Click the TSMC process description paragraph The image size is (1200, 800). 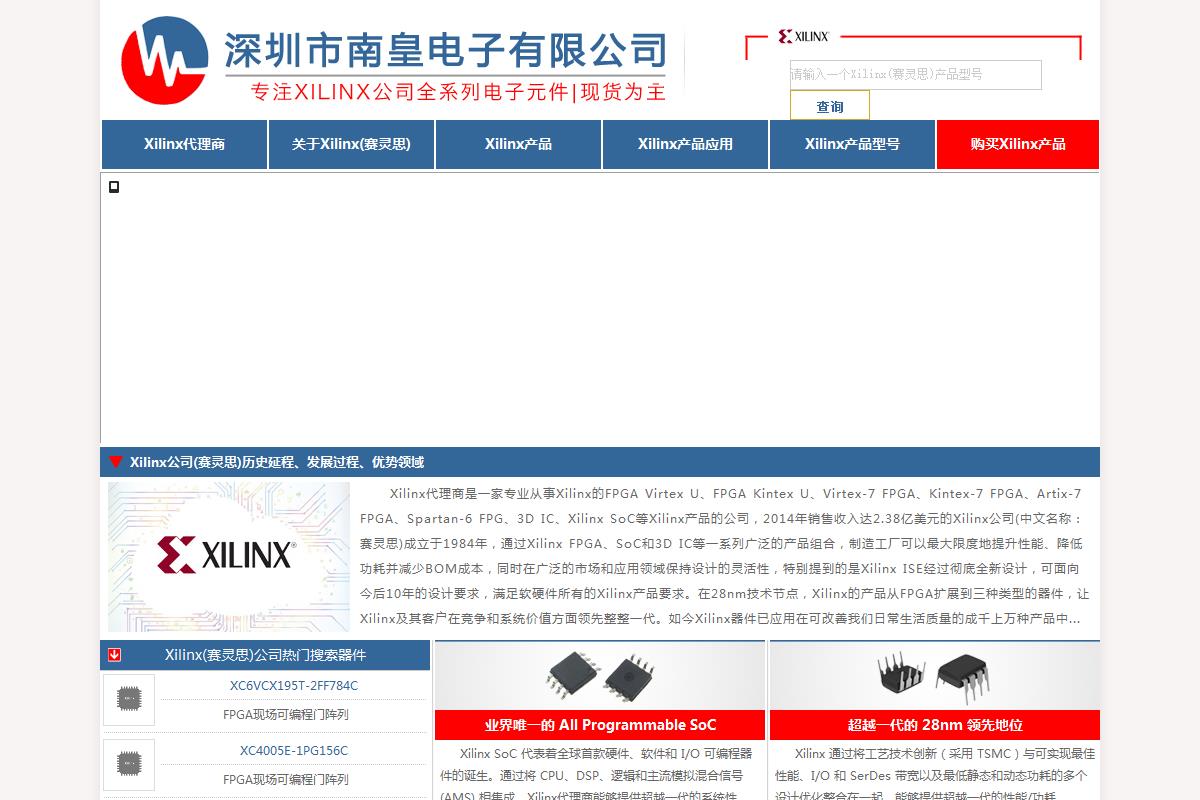click(x=935, y=775)
